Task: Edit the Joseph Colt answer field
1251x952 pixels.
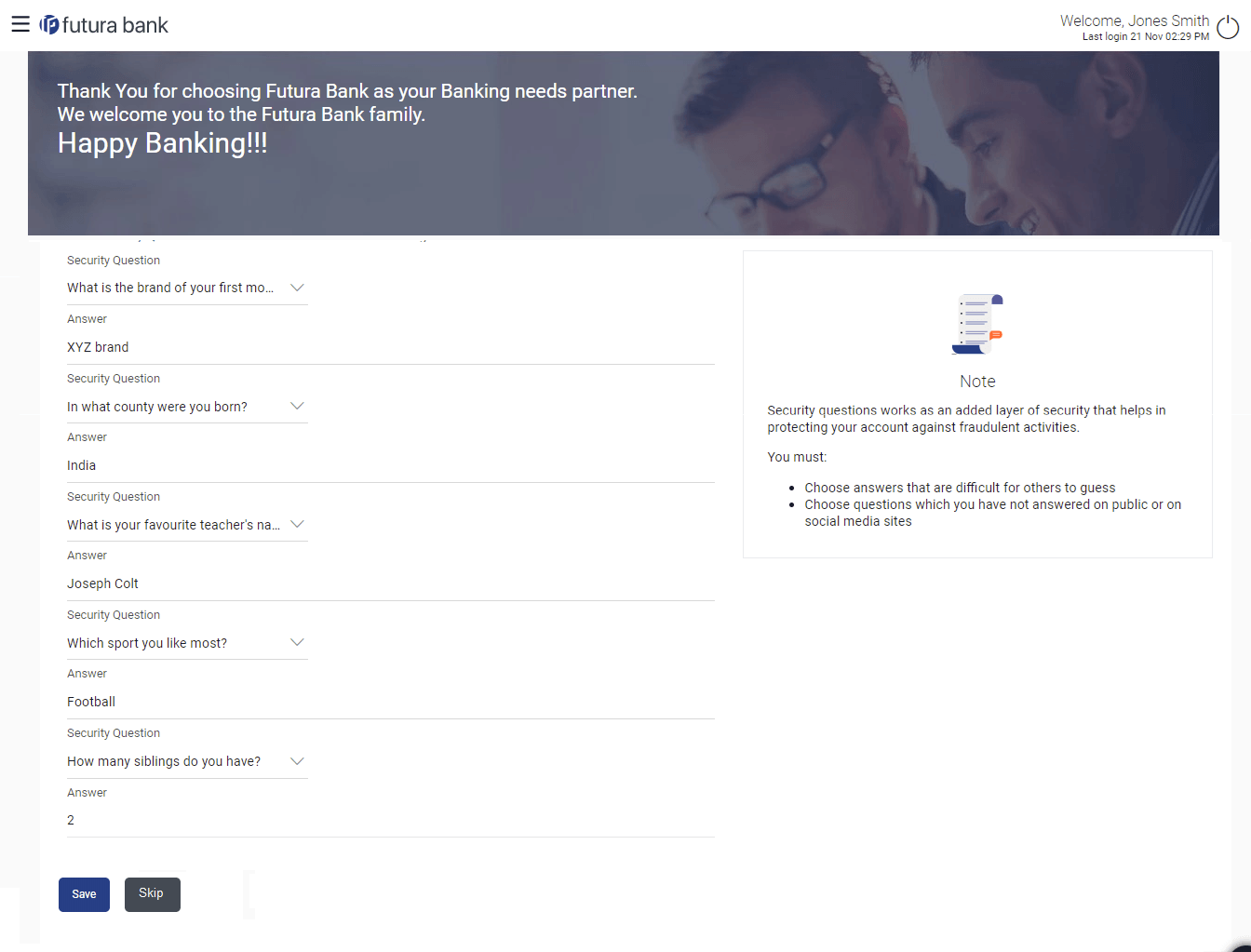Action: [390, 583]
